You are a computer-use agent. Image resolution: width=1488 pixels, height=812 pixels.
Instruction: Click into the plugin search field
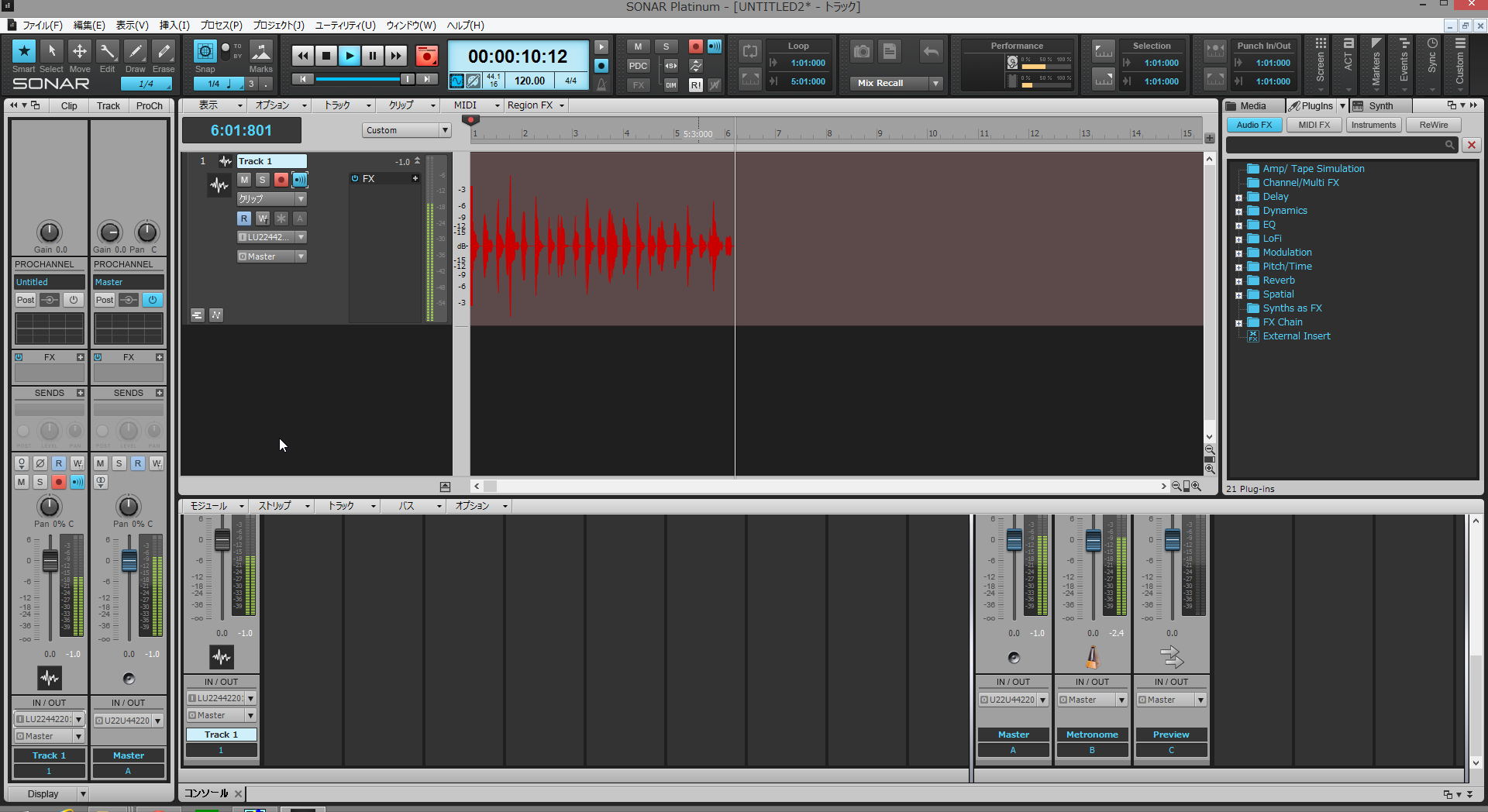(x=1340, y=145)
